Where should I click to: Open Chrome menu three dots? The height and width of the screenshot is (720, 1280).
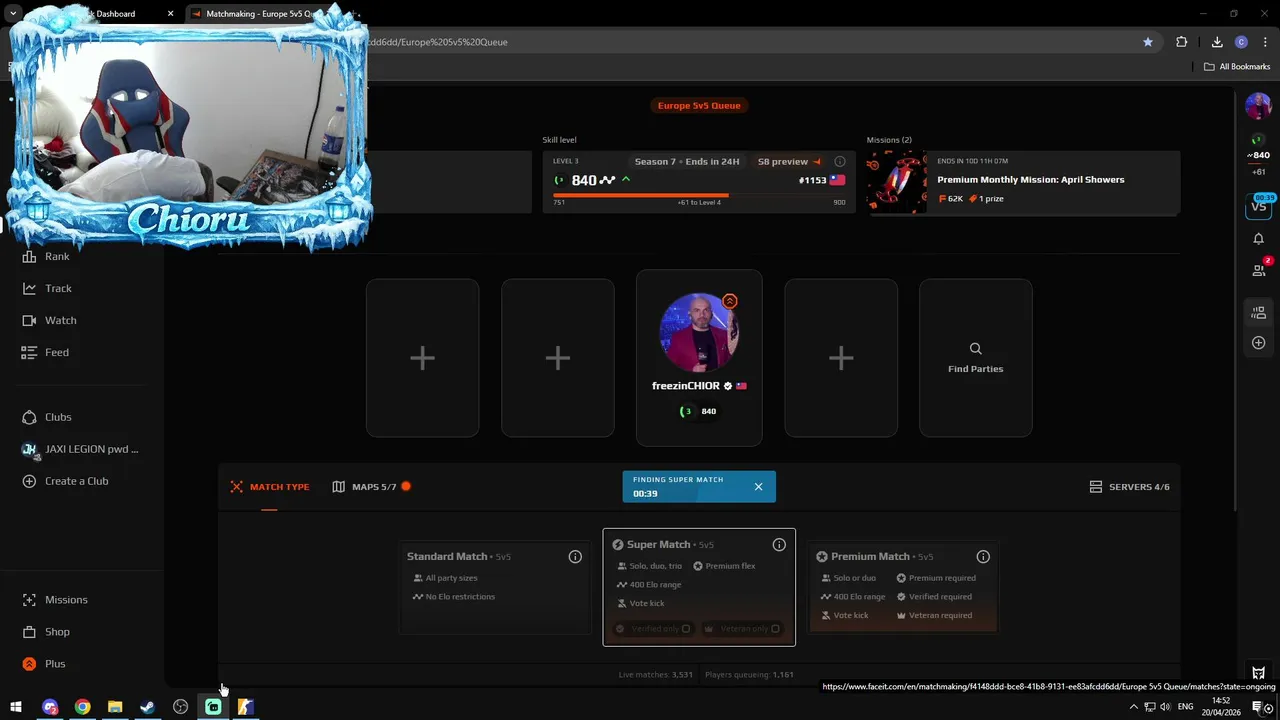coord(1265,42)
